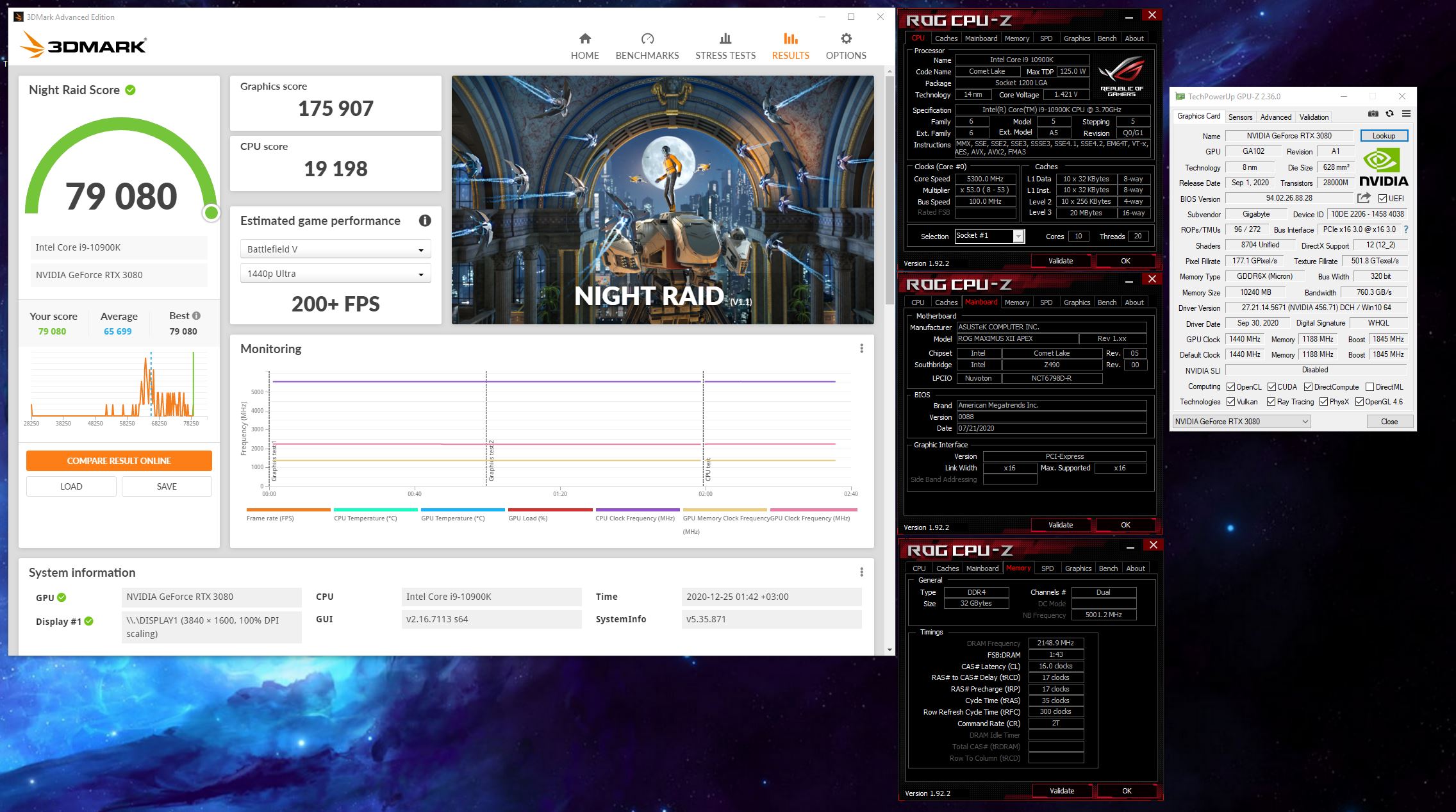Open the RESULTS section in 3DMark
The width and height of the screenshot is (1456, 812).
pos(790,47)
